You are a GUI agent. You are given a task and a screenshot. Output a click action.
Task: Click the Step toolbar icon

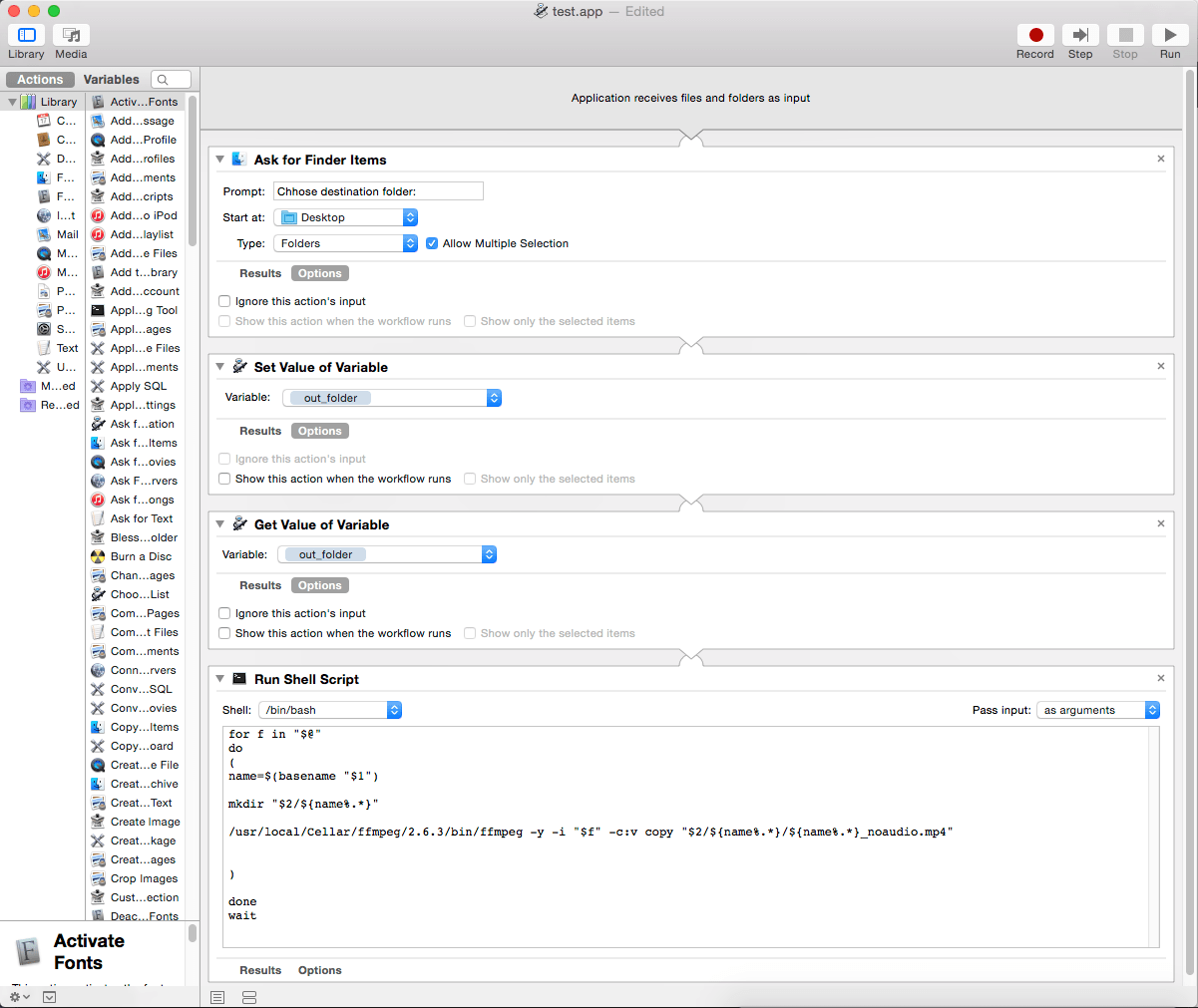pos(1080,35)
